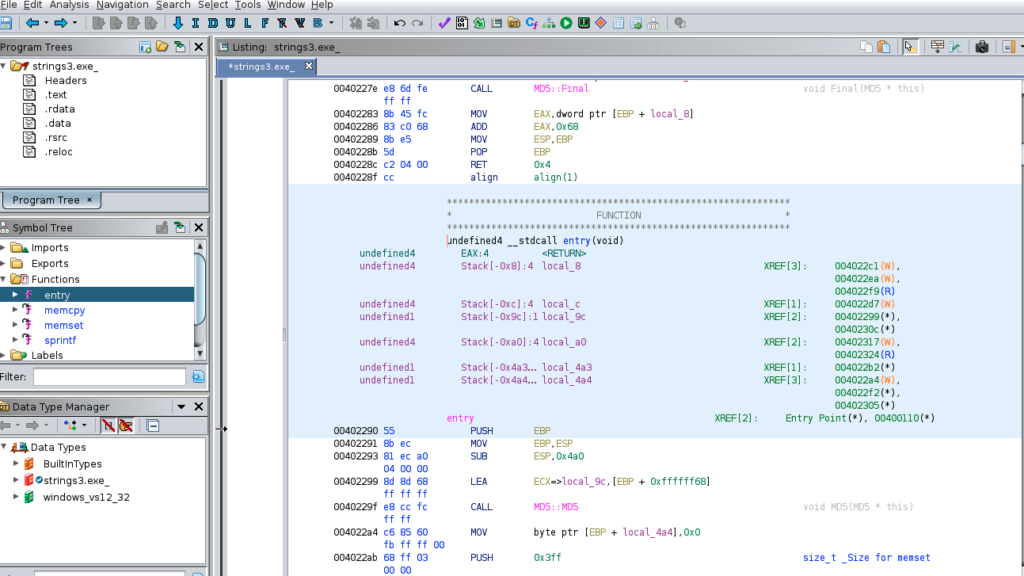Click the Redo arrow in the toolbar
Image resolution: width=1024 pixels, height=576 pixels.
point(417,24)
